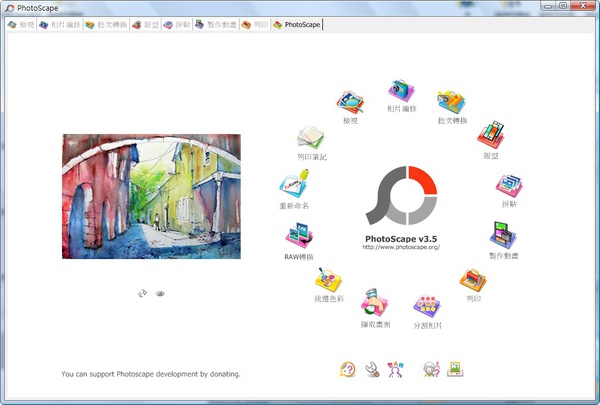Open the 挑選色彩 color picker icon
This screenshot has height=405, width=600.
[x=328, y=280]
